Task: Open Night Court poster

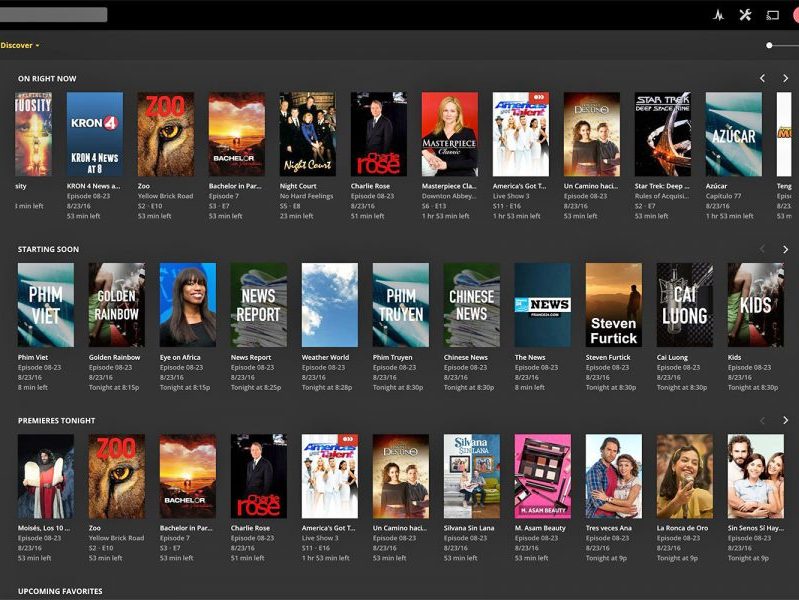Action: pos(308,134)
